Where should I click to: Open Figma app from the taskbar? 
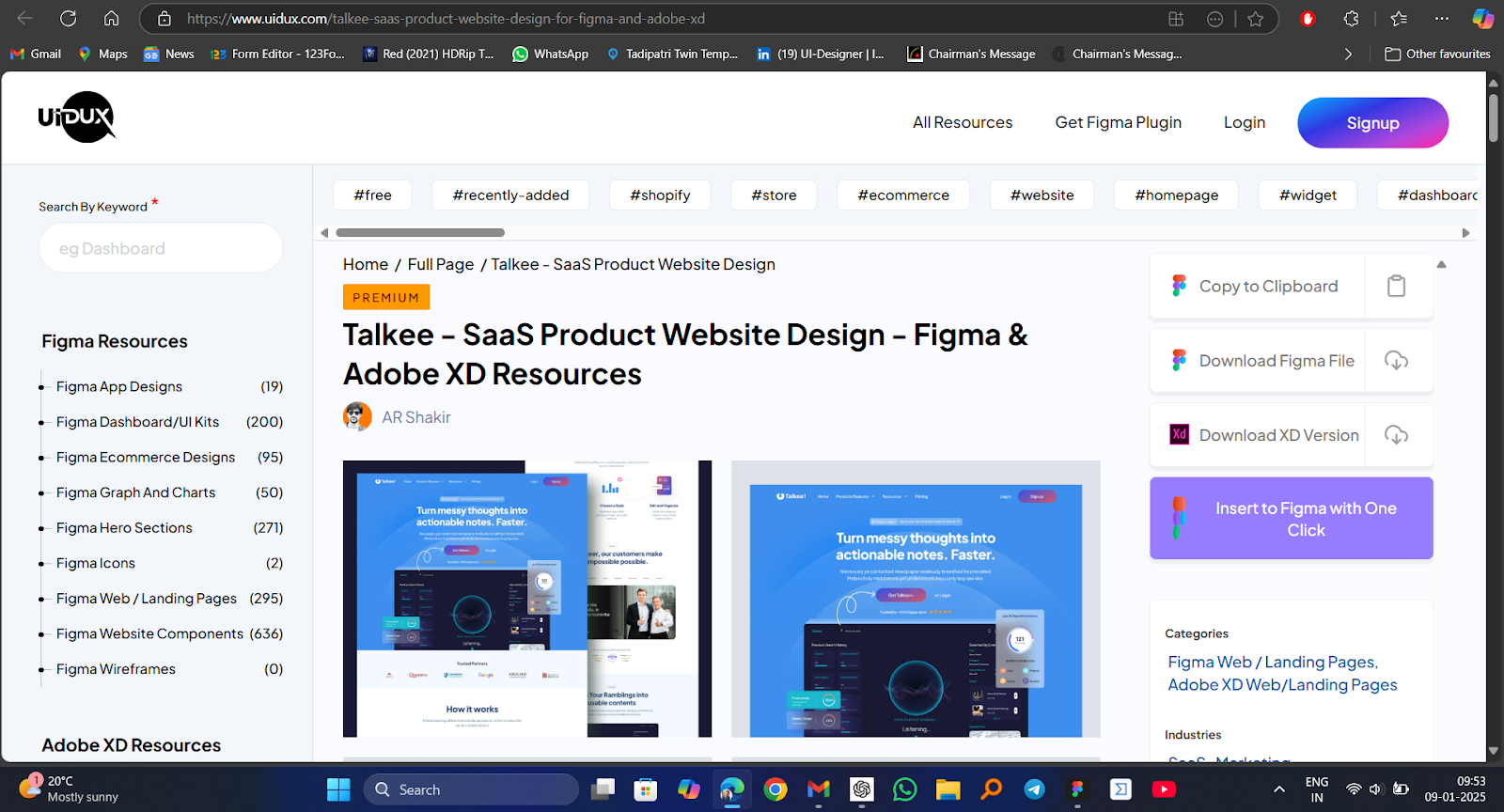click(x=1077, y=789)
